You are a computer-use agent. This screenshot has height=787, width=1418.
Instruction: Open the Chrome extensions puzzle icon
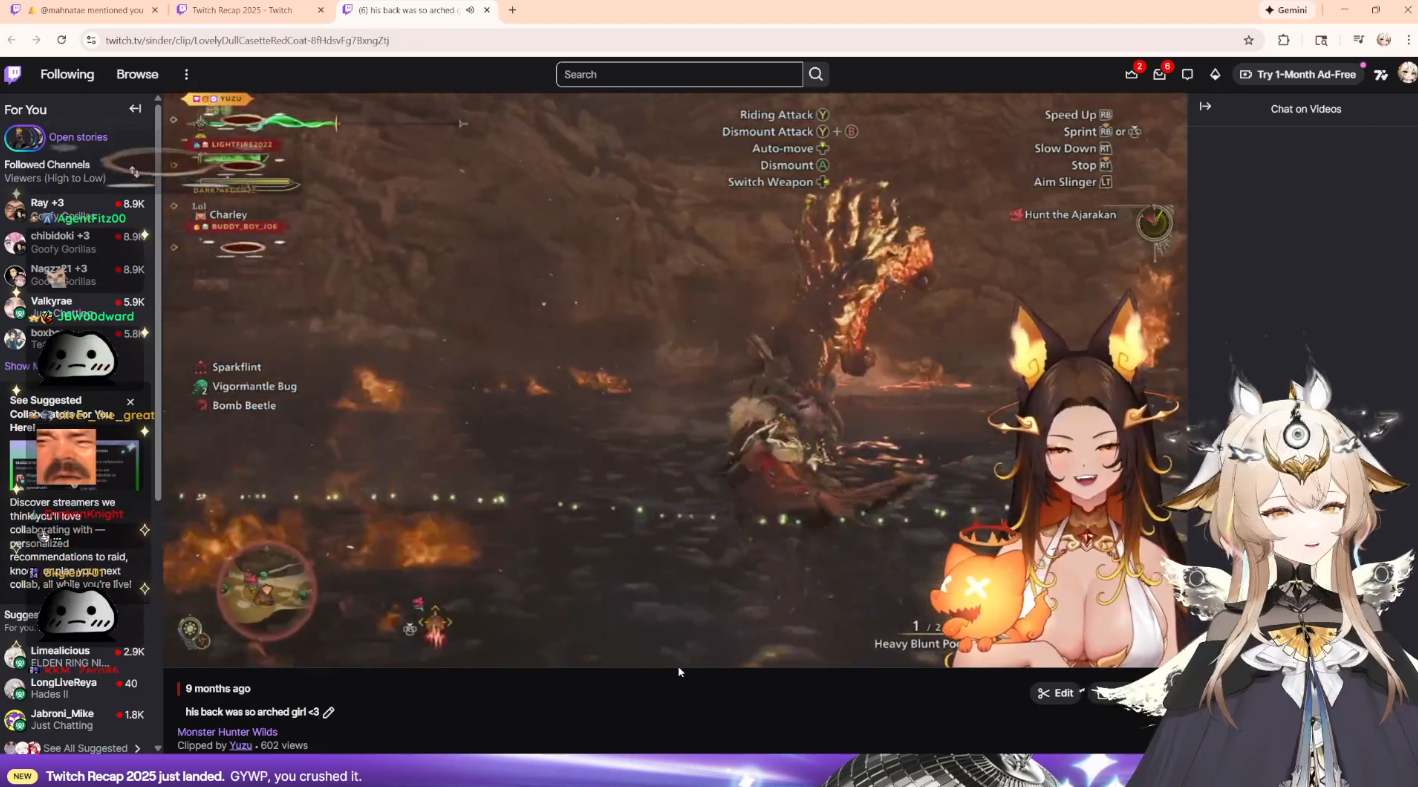pos(1284,40)
